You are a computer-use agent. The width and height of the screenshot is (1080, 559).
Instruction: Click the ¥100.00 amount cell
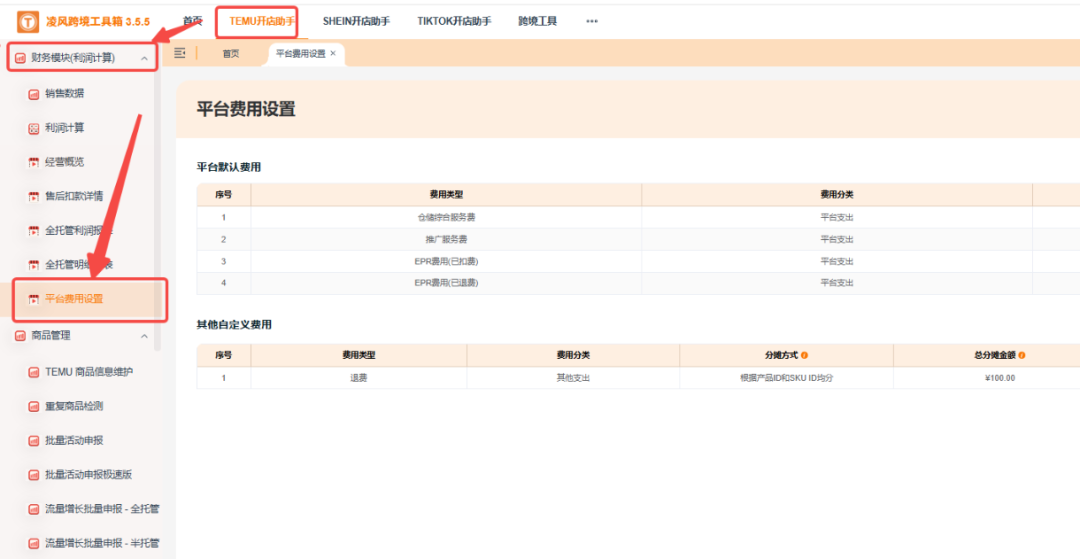point(1000,377)
